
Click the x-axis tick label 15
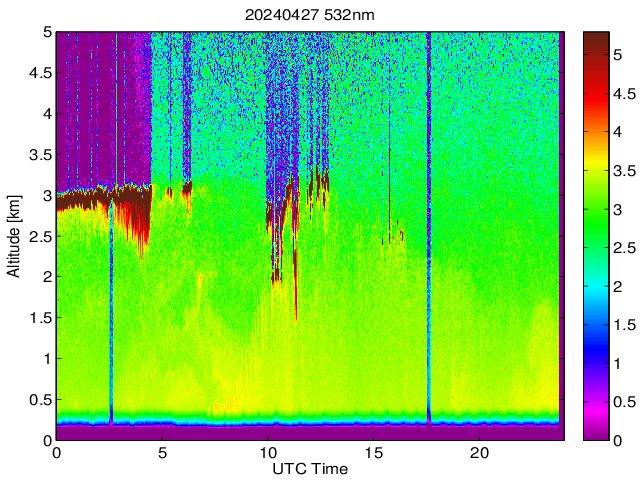tap(374, 452)
